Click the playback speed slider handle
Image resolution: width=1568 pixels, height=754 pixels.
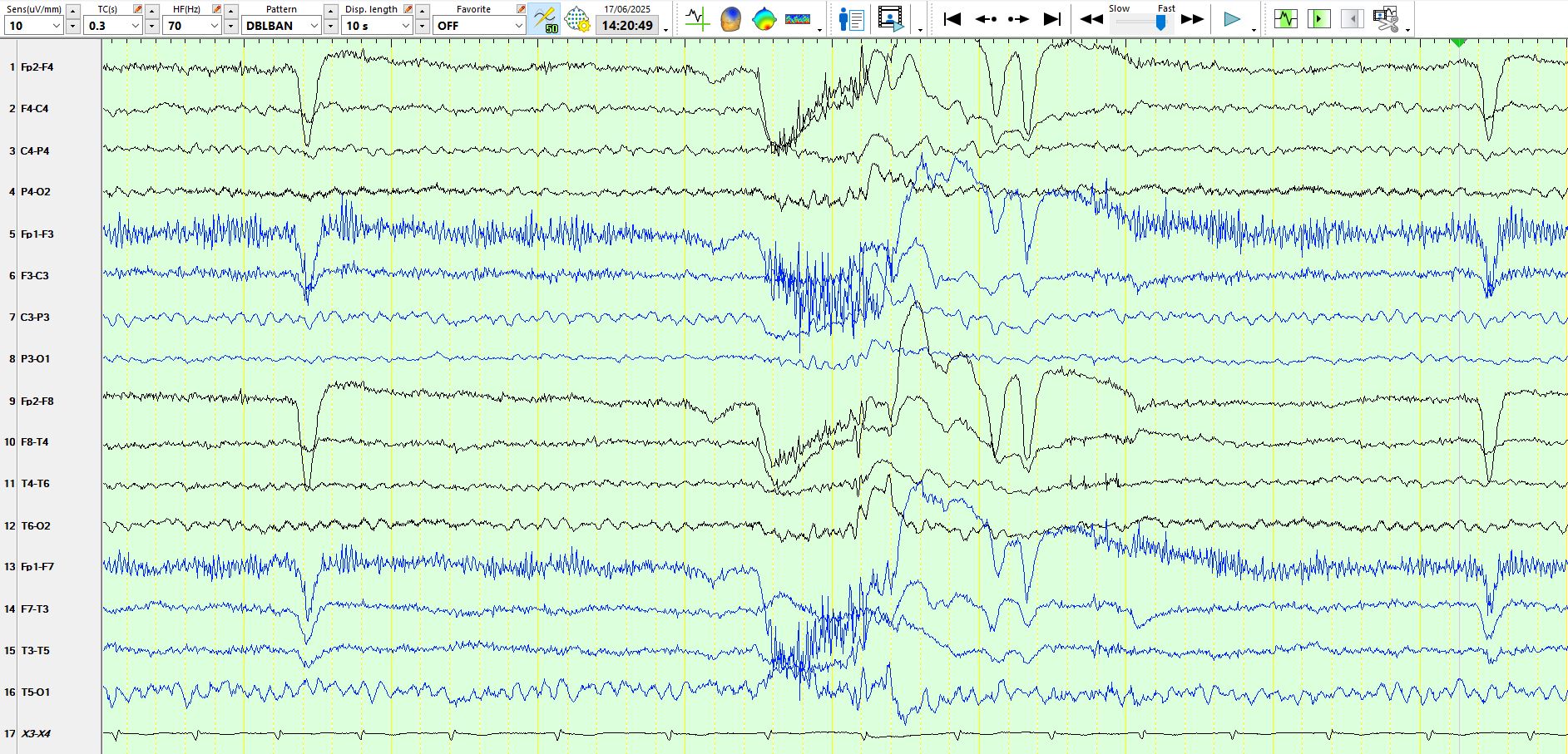point(1161,23)
